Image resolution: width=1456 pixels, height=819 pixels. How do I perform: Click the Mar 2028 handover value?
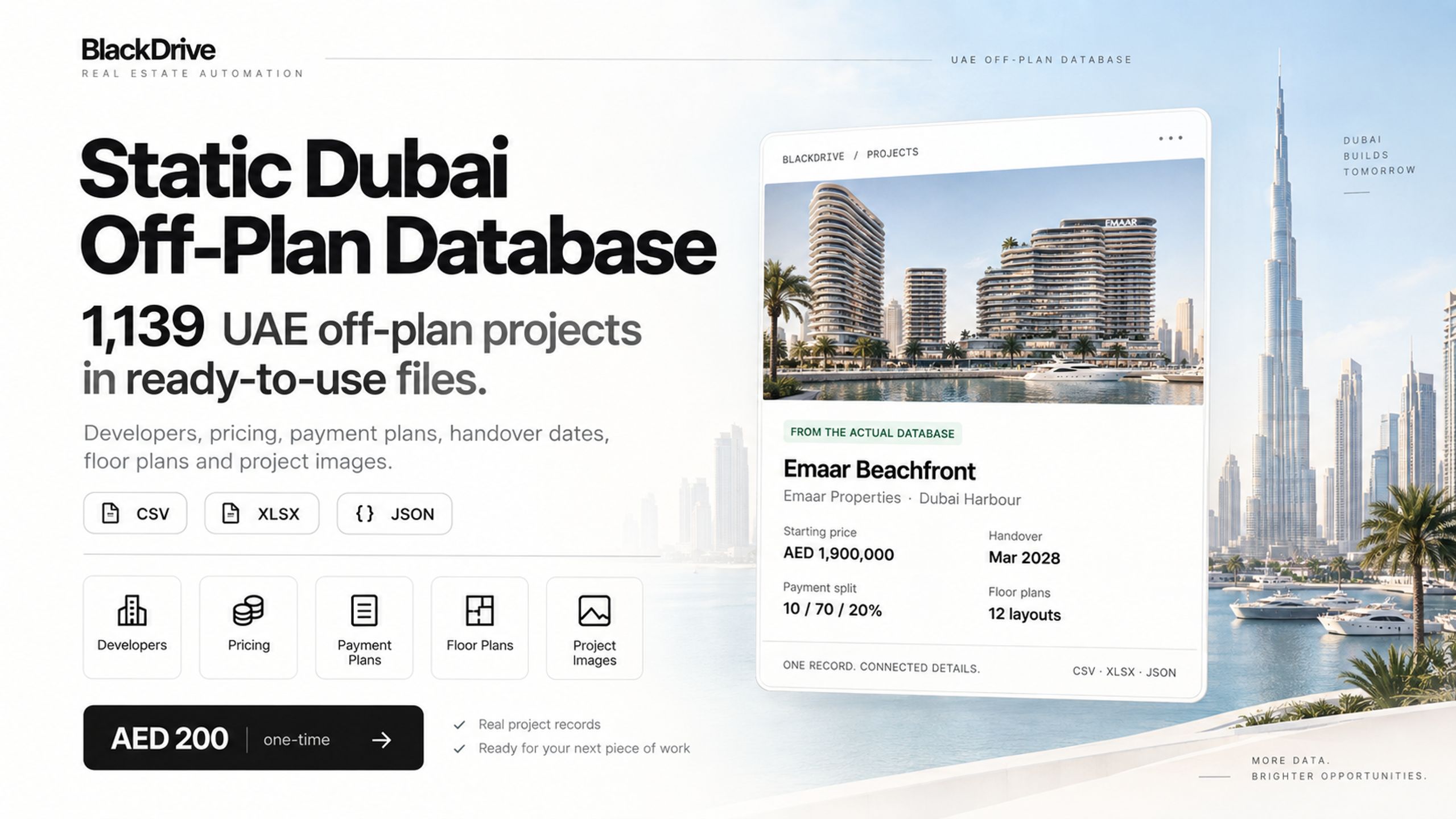point(1024,557)
